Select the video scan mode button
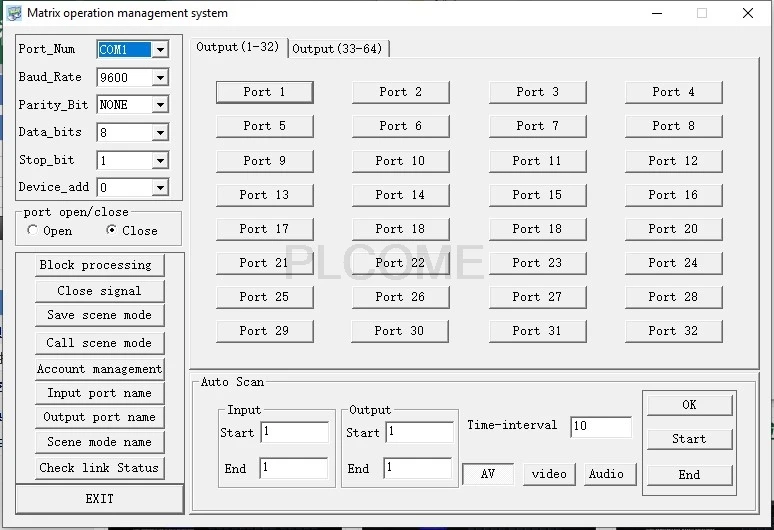The height and width of the screenshot is (530, 774). coord(549,474)
